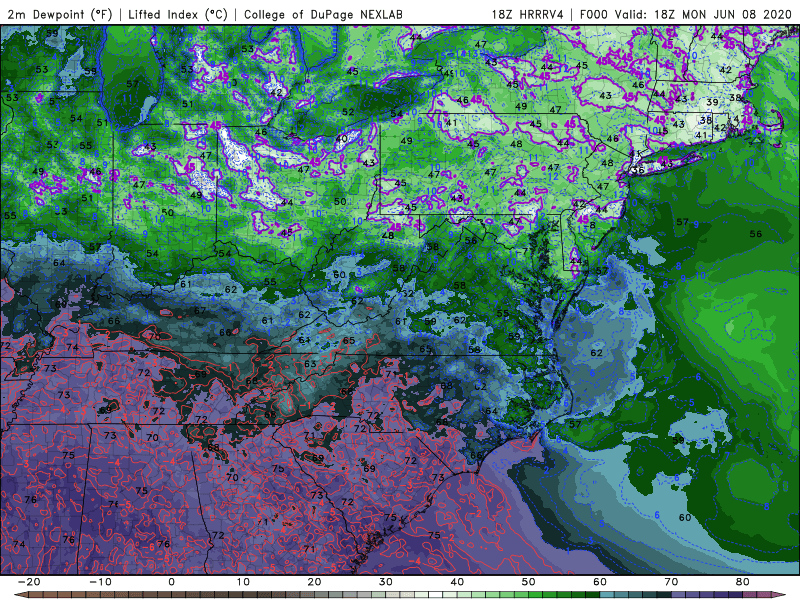This screenshot has height=600, width=800.
Task: Click the 60 label on the color scale
Action: click(600, 582)
